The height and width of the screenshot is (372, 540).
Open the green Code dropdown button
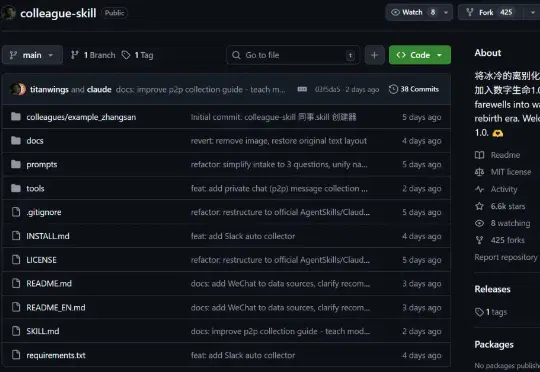[420, 55]
